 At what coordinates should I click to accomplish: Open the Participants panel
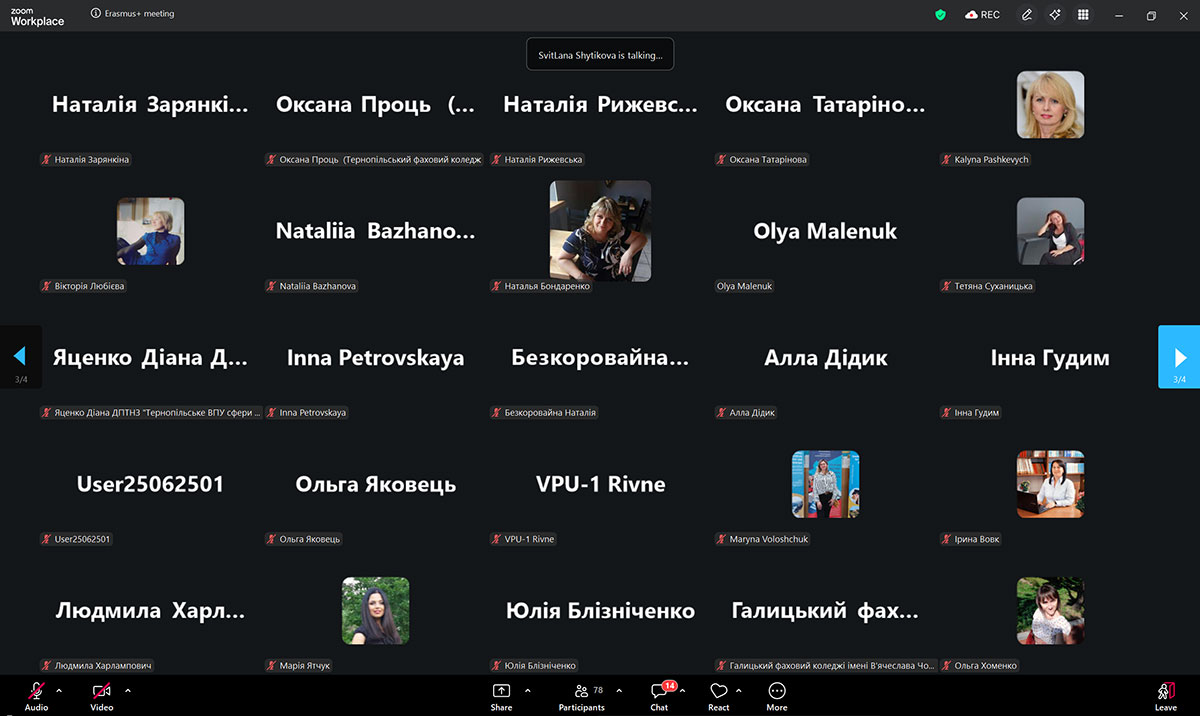coord(581,691)
